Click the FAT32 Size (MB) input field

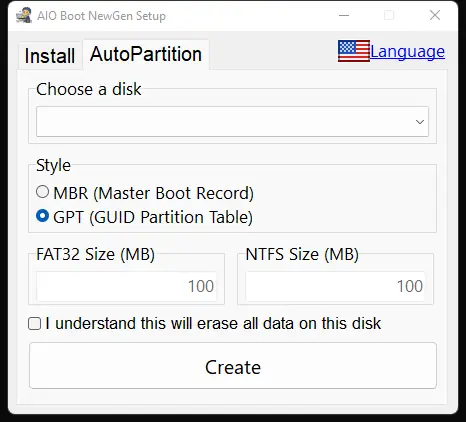pos(126,286)
